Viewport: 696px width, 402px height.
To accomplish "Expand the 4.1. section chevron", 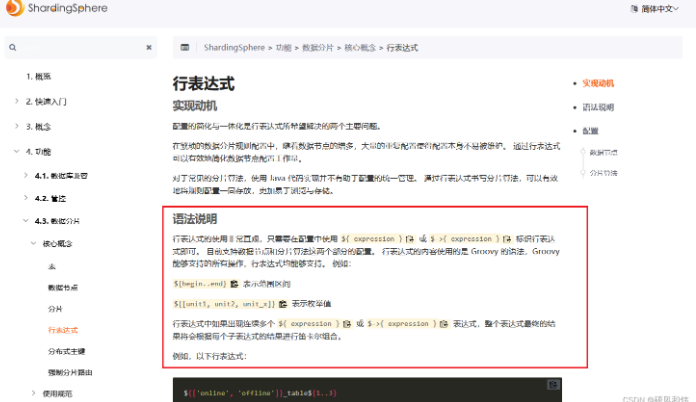I will coord(26,175).
